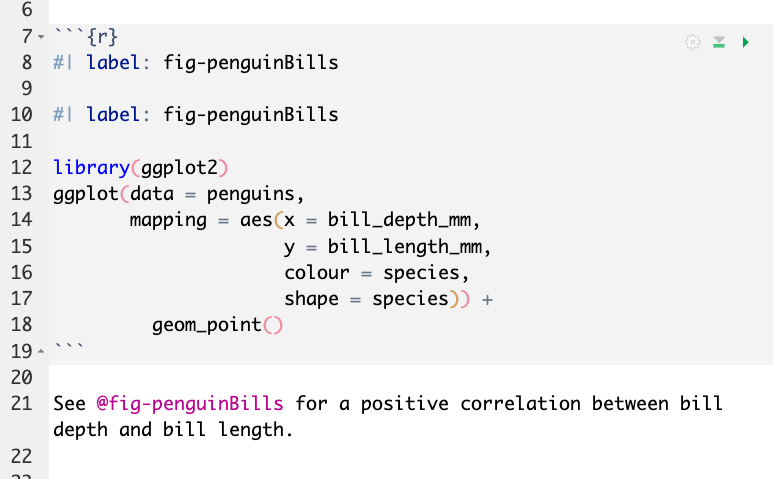773x479 pixels.
Task: Click on geom_point function call
Action: click(207, 324)
